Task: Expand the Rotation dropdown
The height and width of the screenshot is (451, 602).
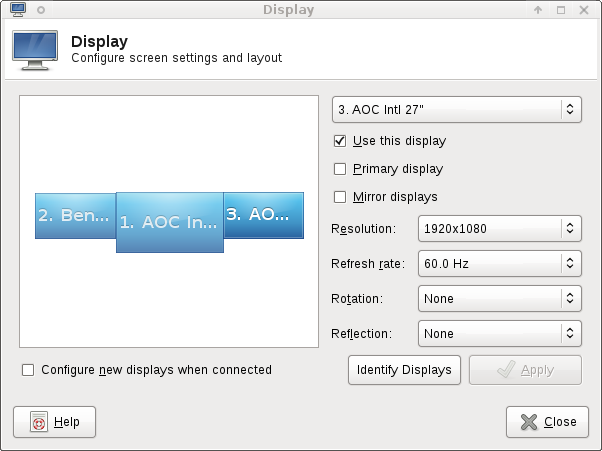Action: 498,299
